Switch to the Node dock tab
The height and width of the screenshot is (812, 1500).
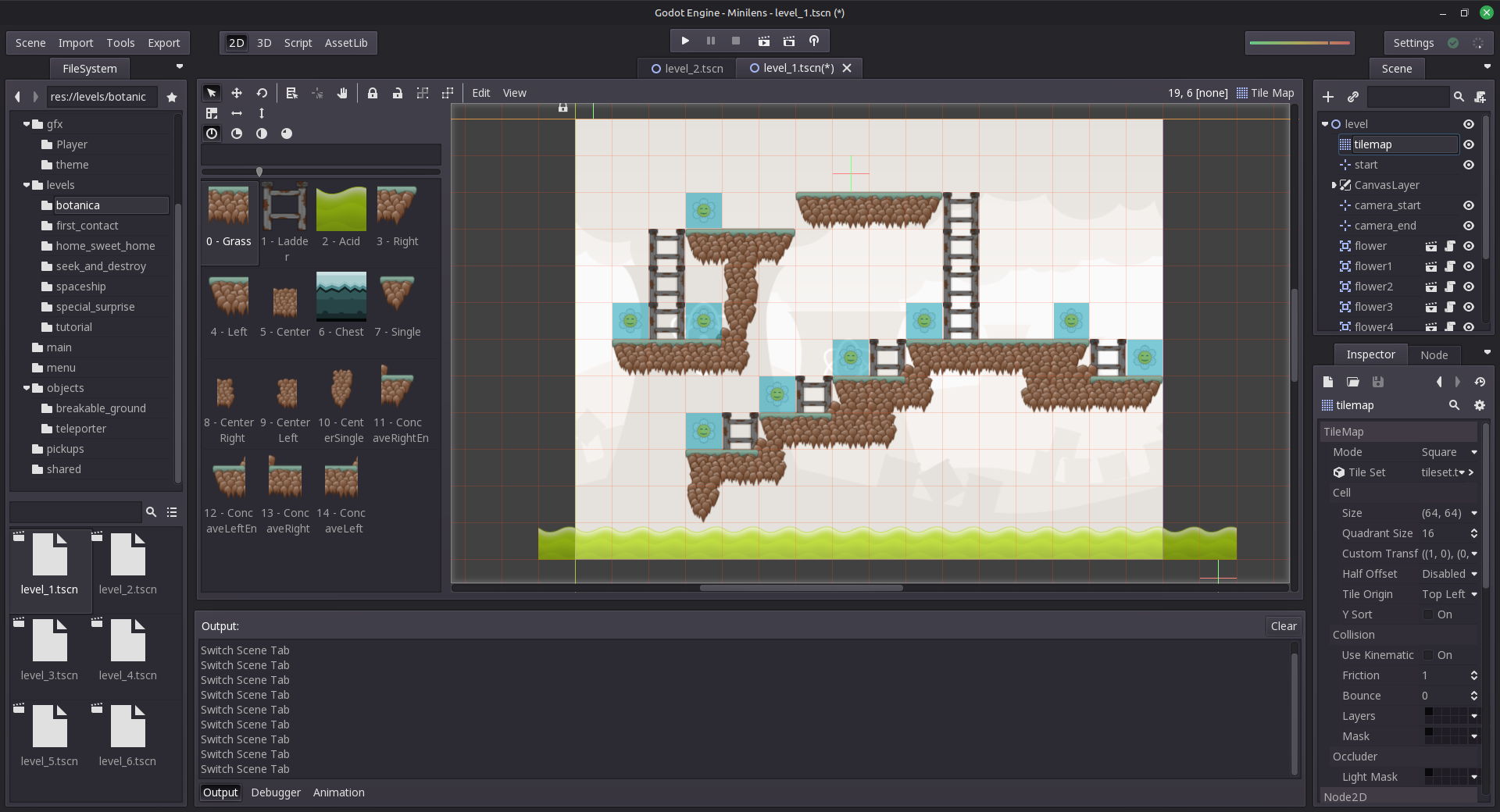[x=1434, y=354]
